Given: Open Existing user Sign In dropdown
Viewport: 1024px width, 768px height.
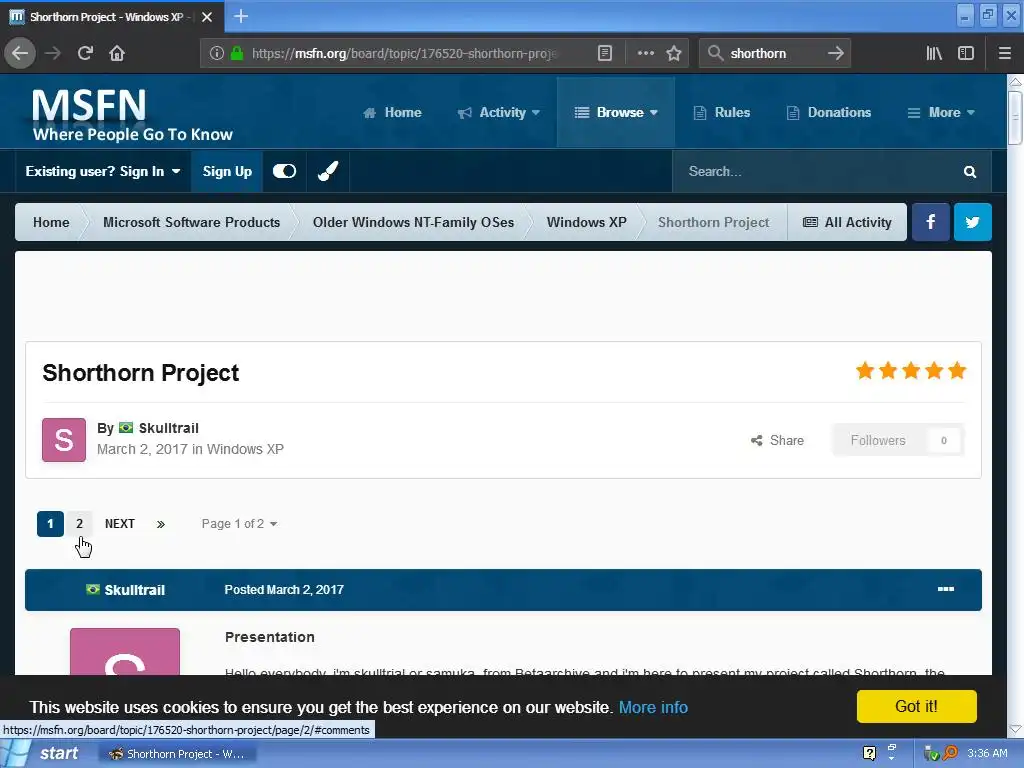Looking at the screenshot, I should [103, 171].
